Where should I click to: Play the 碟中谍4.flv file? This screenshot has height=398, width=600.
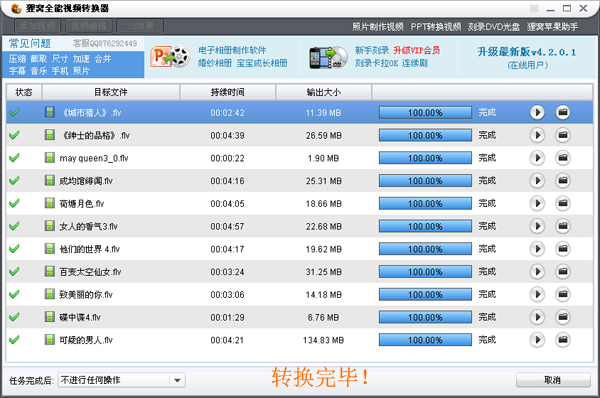click(x=537, y=317)
